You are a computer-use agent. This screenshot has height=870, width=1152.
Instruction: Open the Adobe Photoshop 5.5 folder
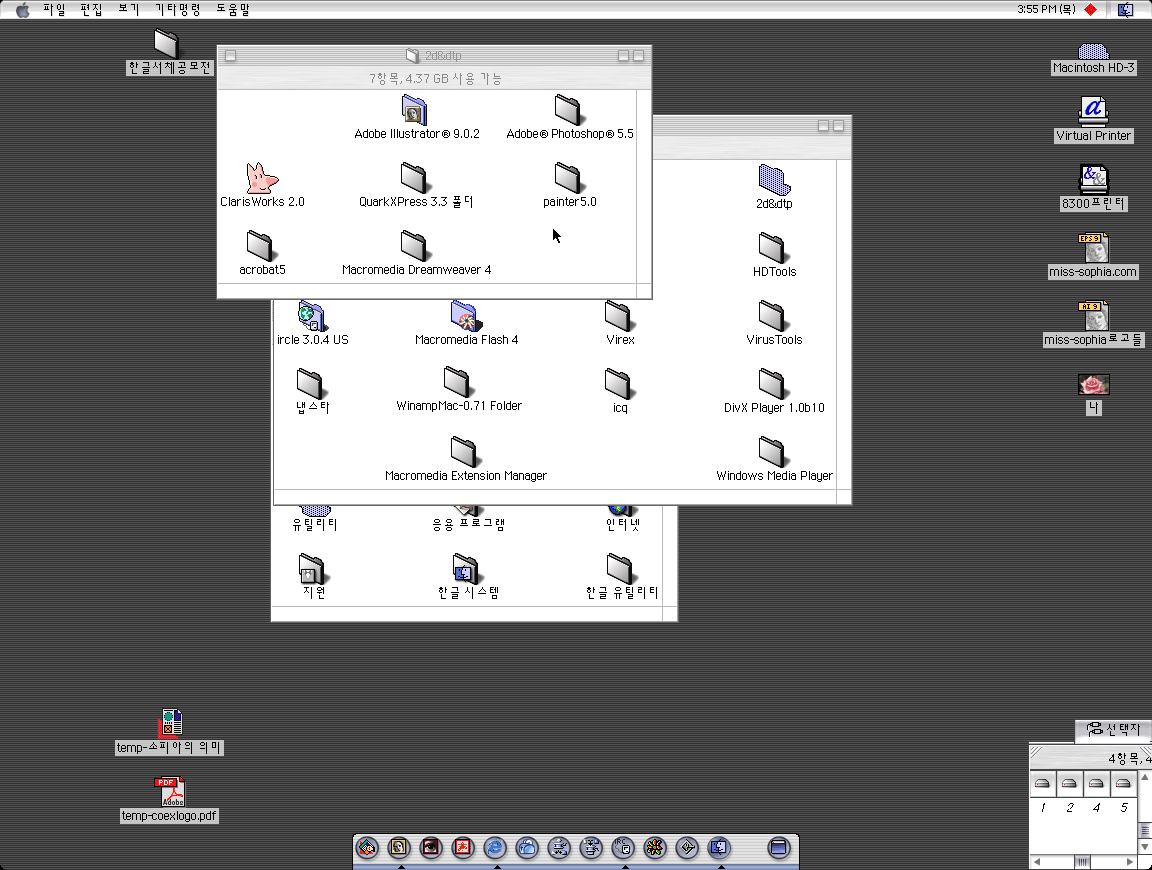pos(568,109)
